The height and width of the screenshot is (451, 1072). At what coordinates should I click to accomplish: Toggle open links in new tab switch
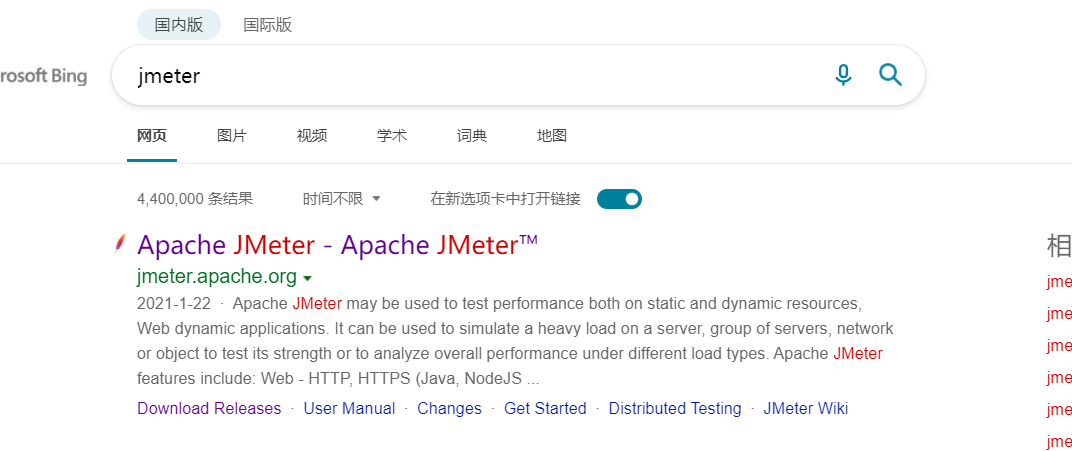click(x=619, y=199)
